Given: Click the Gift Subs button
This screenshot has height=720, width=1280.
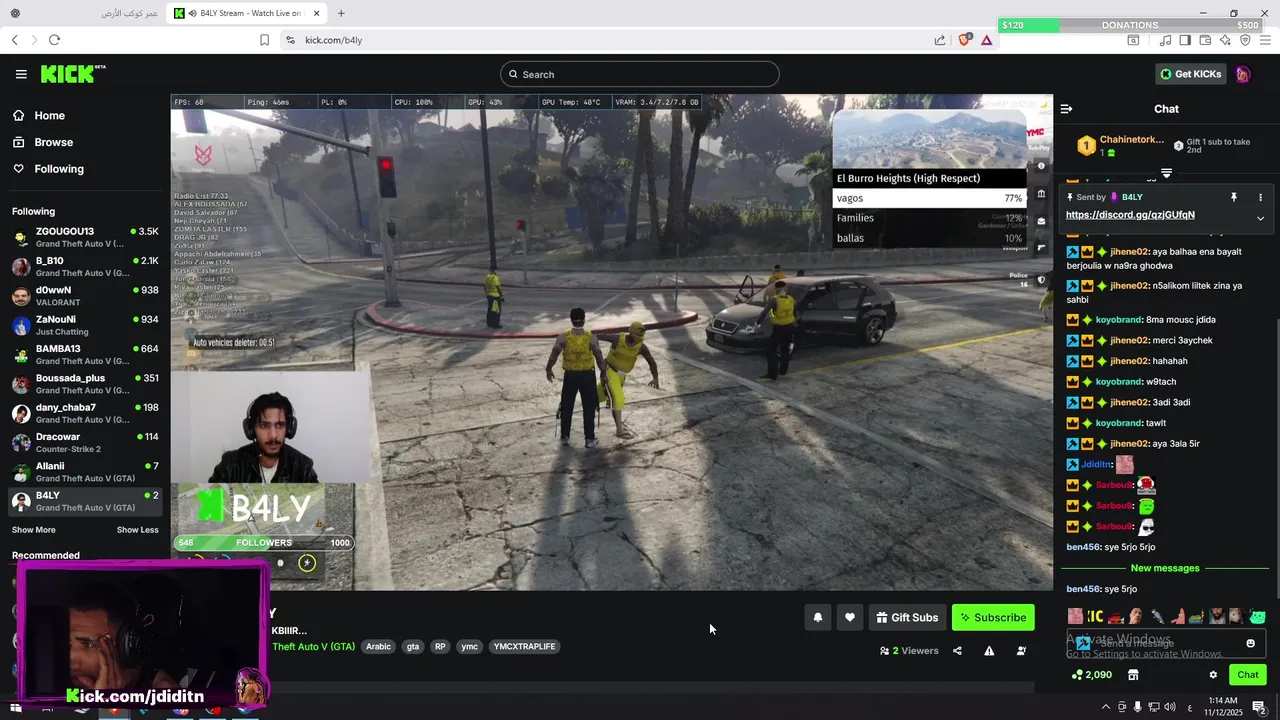Looking at the screenshot, I should coord(907,618).
